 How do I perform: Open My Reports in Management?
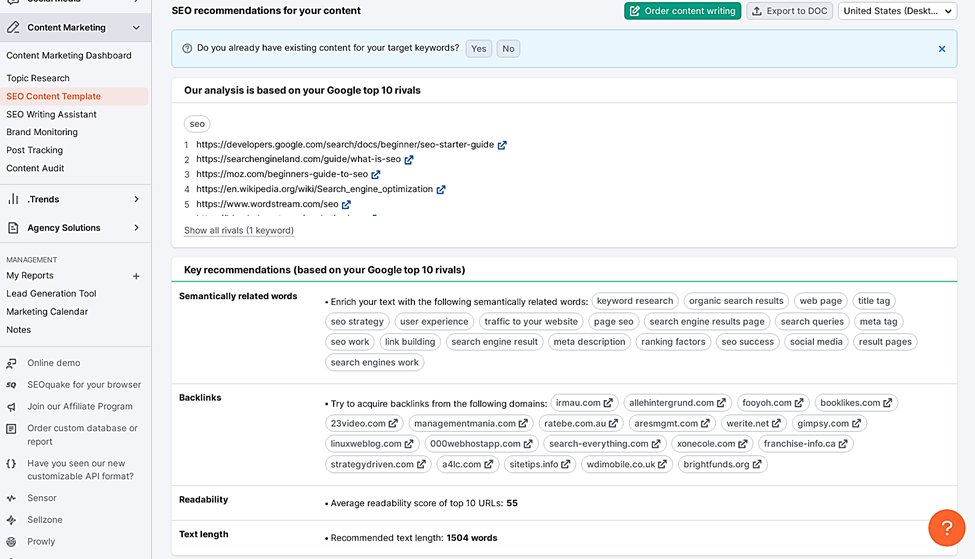coord(30,275)
